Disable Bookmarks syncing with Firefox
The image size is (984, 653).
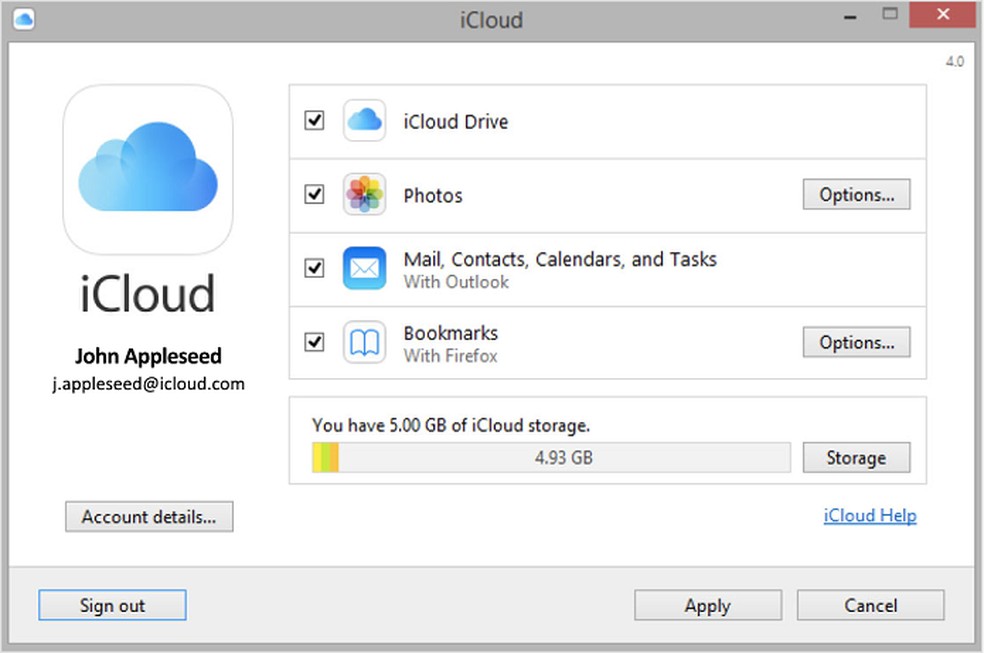313,342
